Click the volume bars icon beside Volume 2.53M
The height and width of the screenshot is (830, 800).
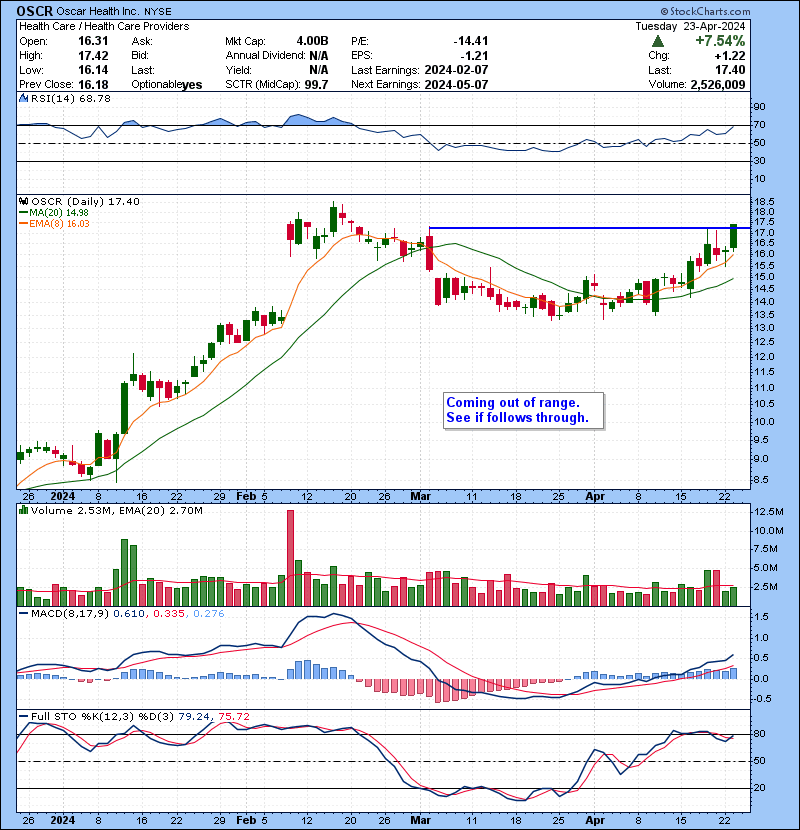coord(23,511)
